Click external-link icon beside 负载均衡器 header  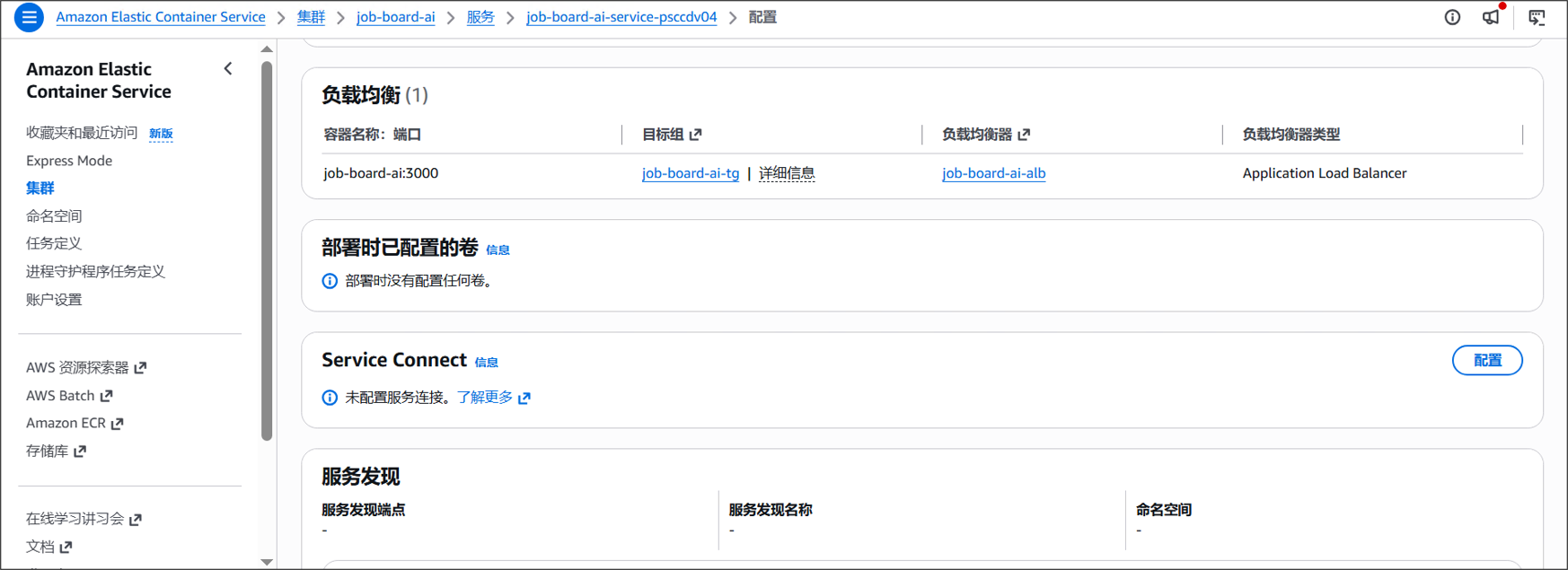click(1024, 135)
